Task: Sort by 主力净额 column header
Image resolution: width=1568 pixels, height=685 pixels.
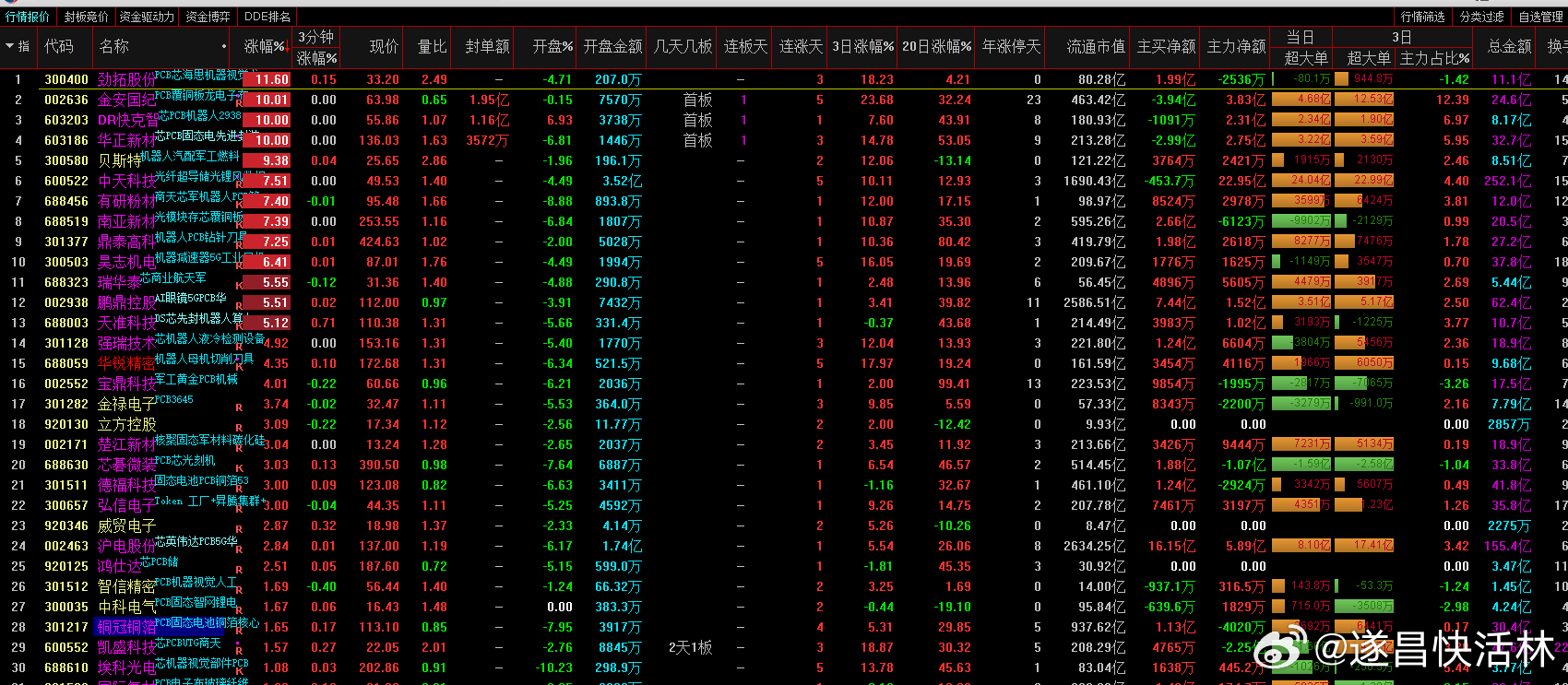Action: tap(1236, 46)
